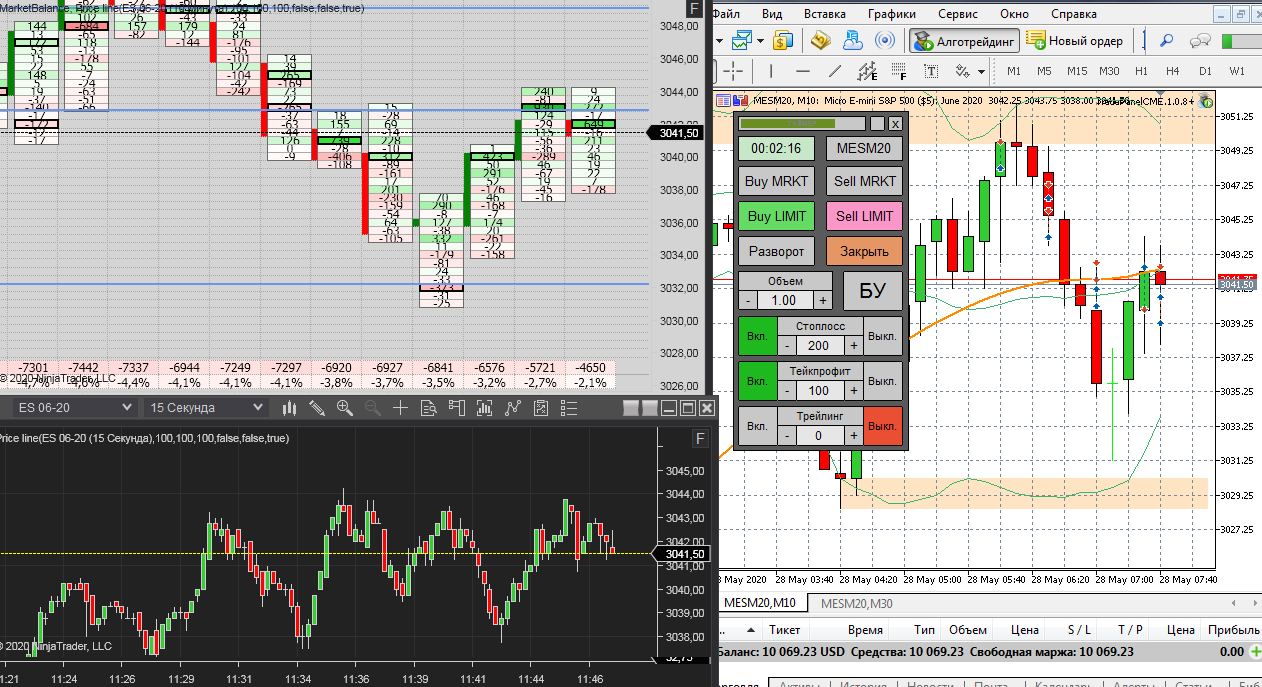1262x687 pixels.
Task: Open the Вставка menu
Action: coord(825,14)
